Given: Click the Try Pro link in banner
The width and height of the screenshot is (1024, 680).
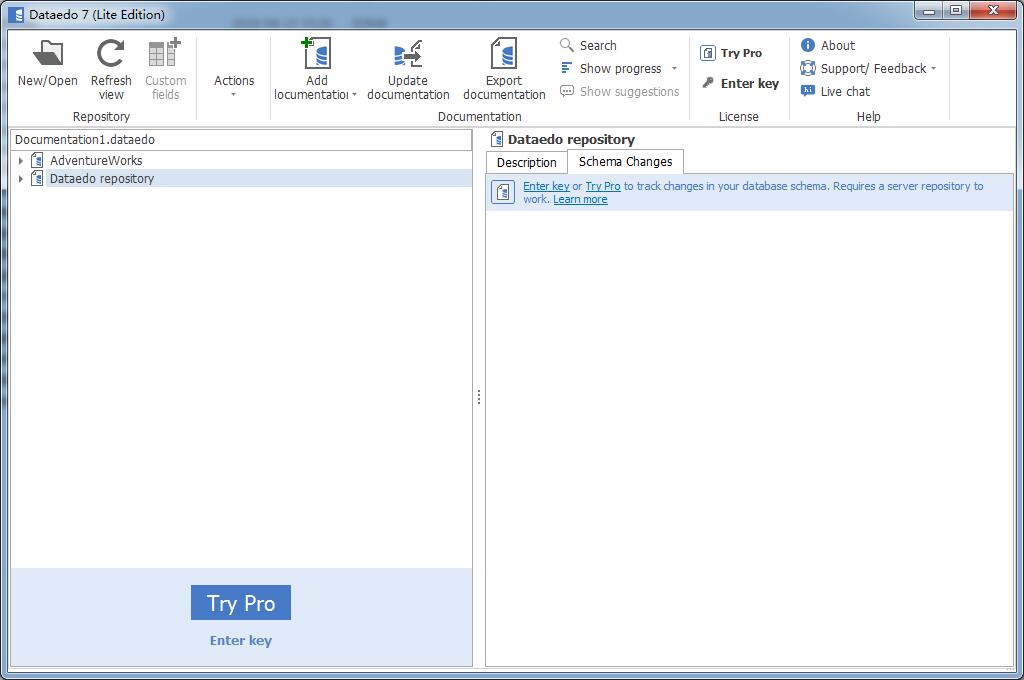Looking at the screenshot, I should pyautogui.click(x=603, y=186).
